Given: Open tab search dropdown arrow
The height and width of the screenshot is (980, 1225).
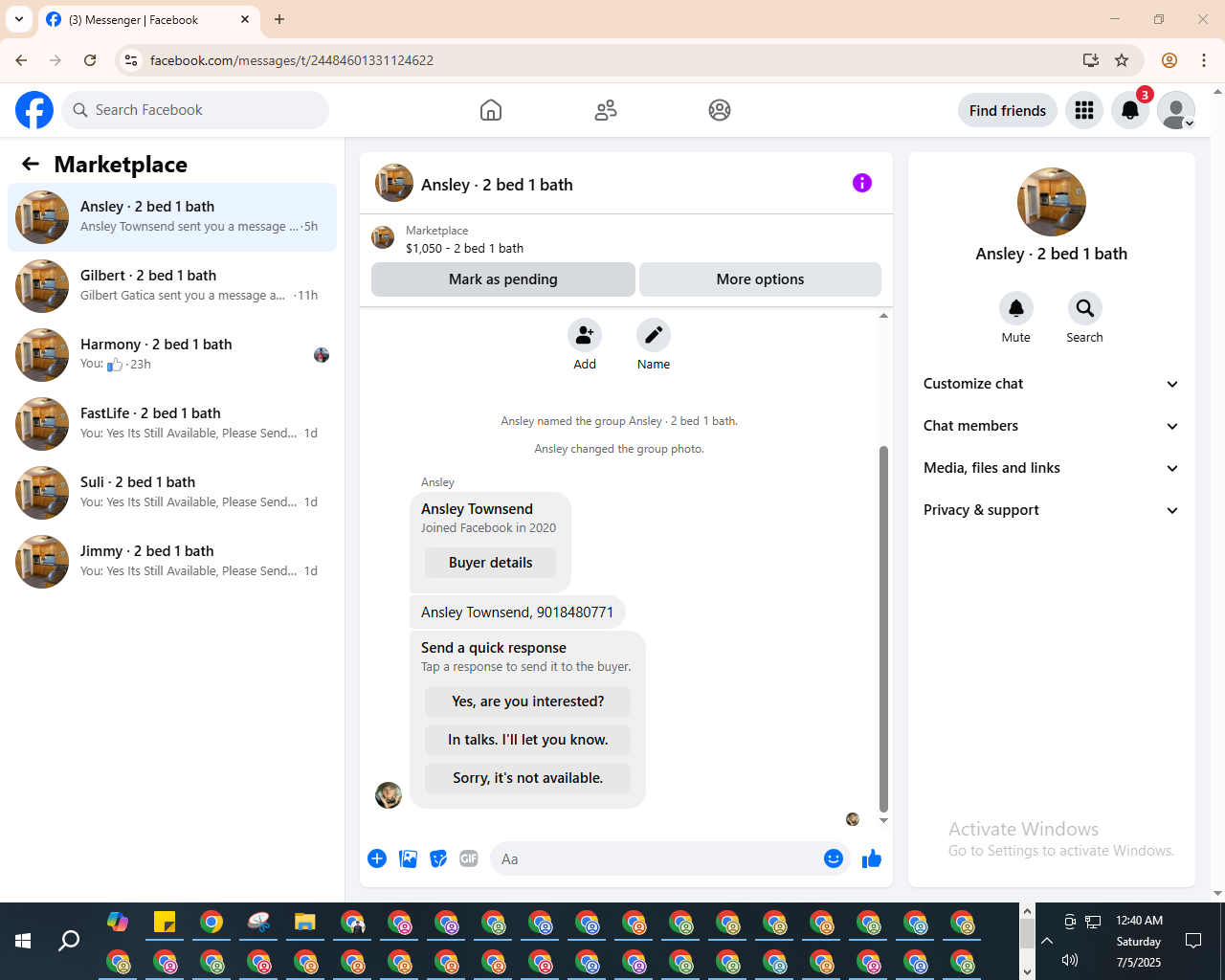Looking at the screenshot, I should click(x=18, y=19).
